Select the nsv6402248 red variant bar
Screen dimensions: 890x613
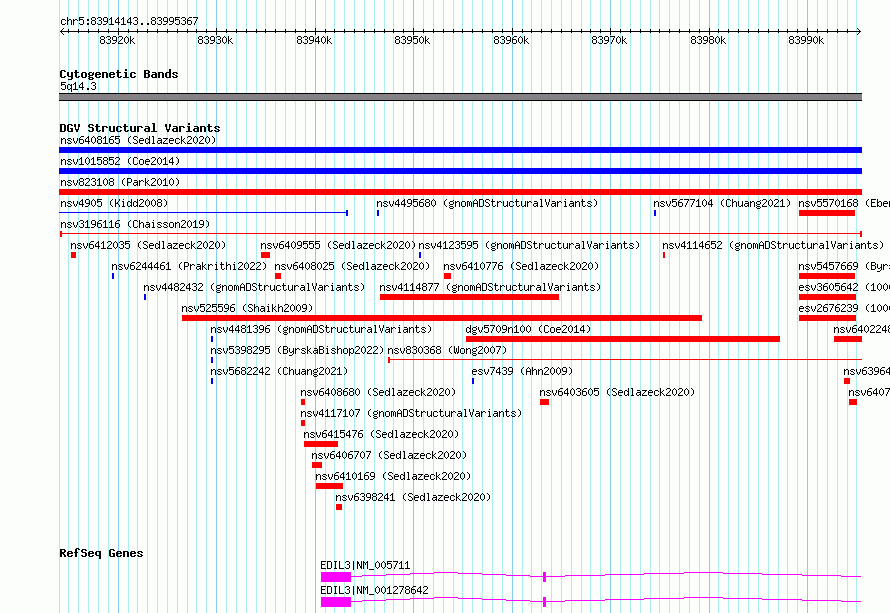click(x=848, y=339)
